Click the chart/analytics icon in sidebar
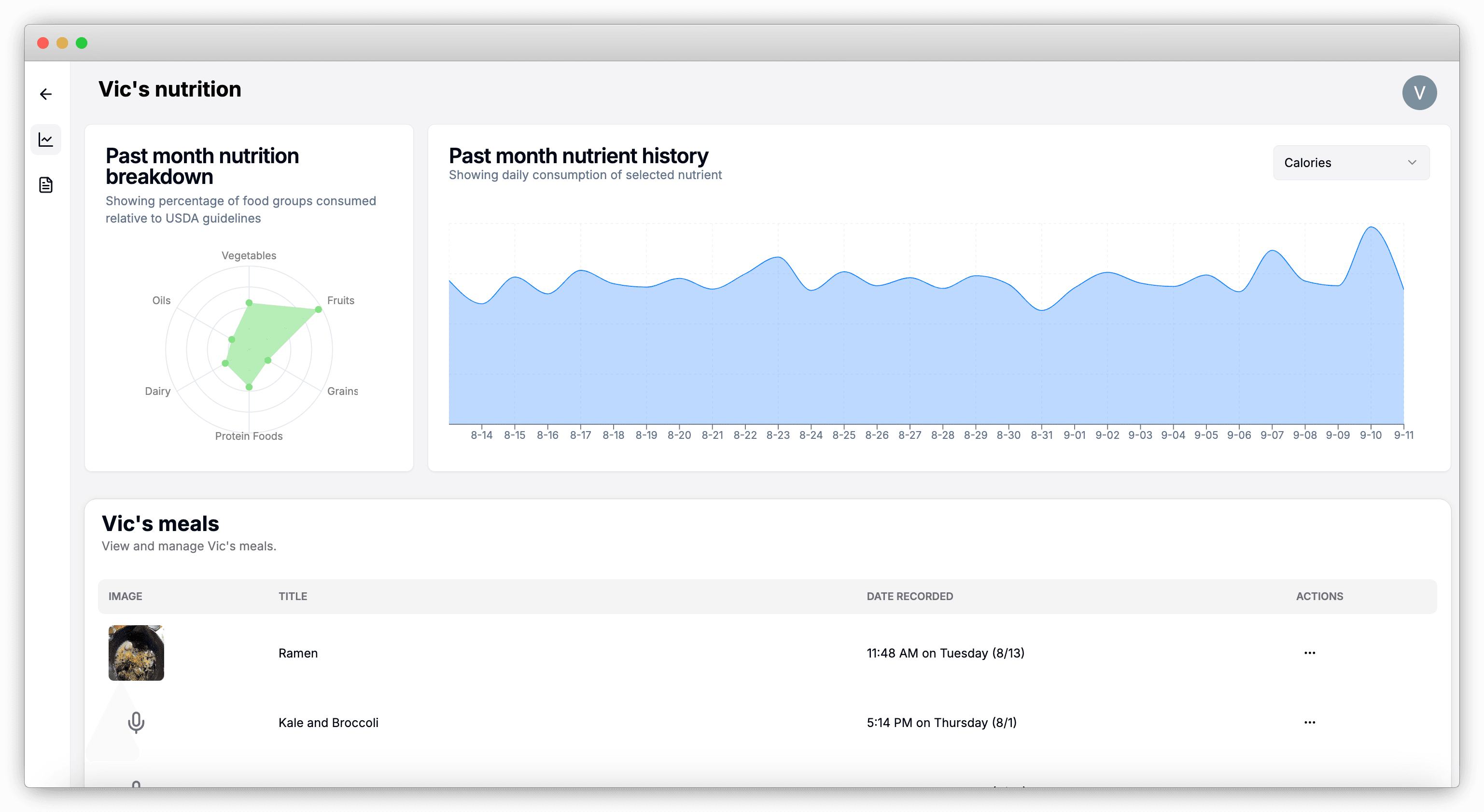The image size is (1484, 812). point(46,139)
